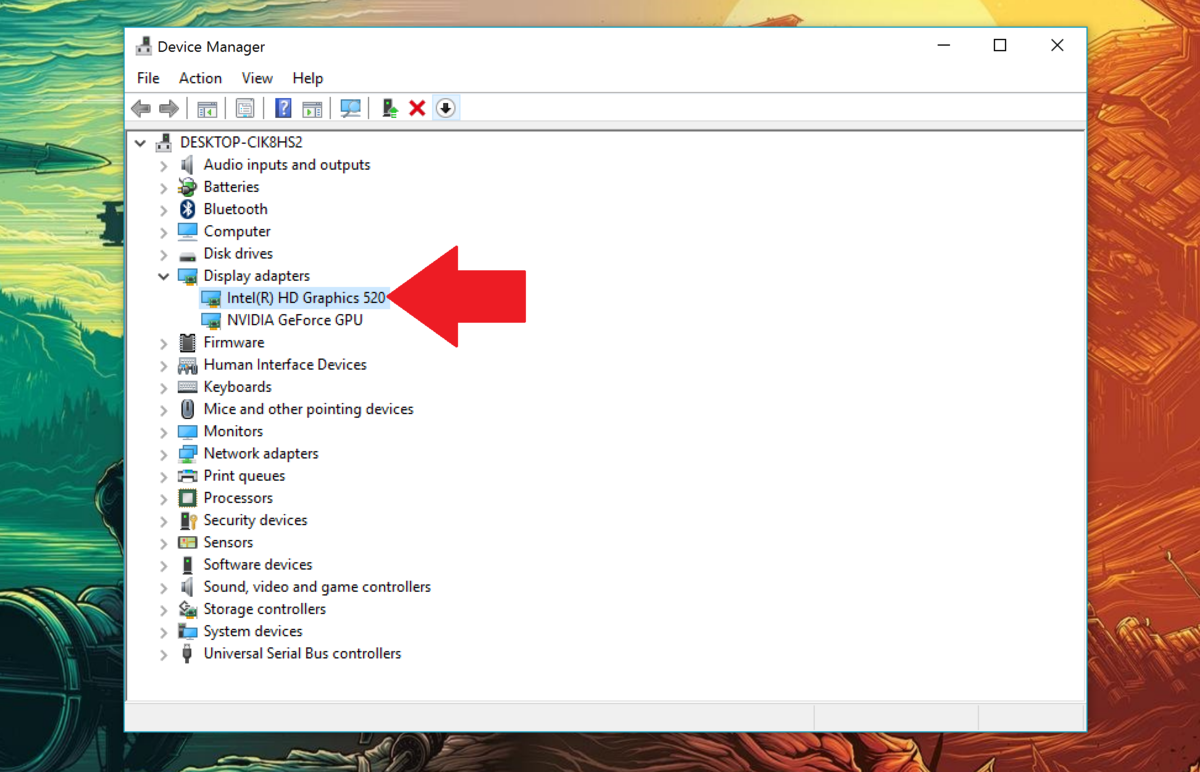Click the Scan for hardware changes icon

(350, 108)
